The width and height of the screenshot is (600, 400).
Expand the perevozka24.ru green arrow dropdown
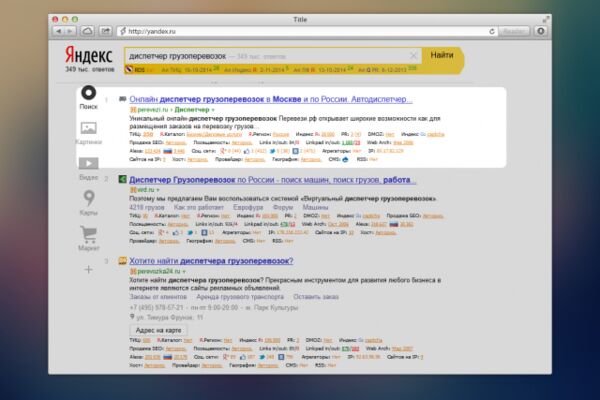(184, 271)
